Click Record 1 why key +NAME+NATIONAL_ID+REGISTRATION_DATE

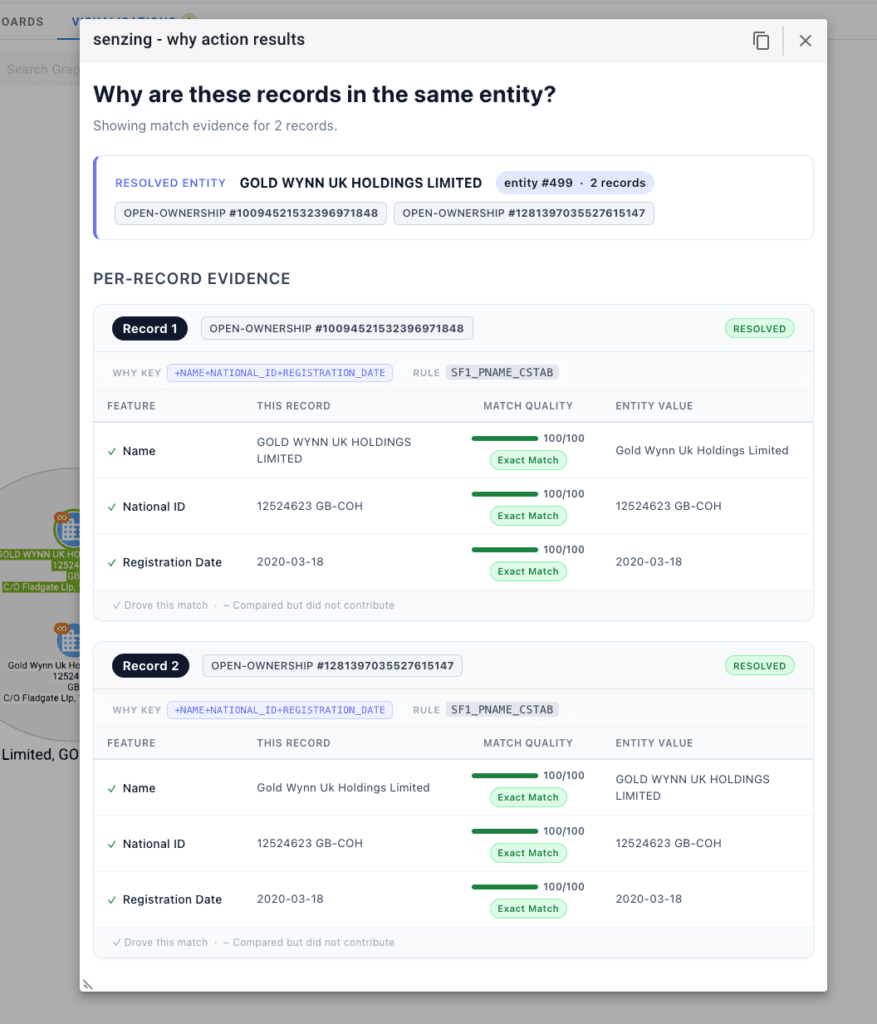(279, 372)
